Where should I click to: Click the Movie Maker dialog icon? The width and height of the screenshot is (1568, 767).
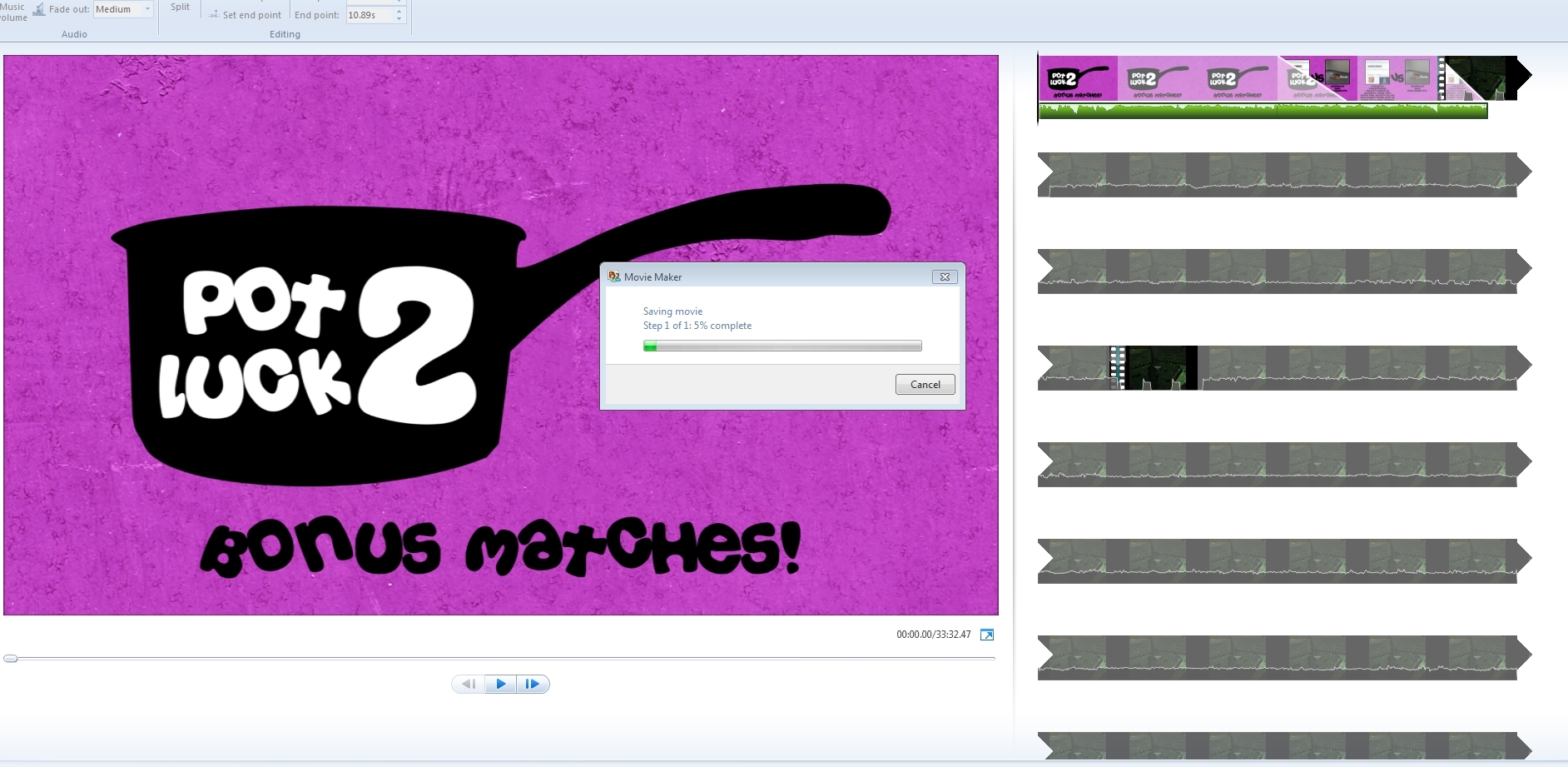pyautogui.click(x=614, y=276)
